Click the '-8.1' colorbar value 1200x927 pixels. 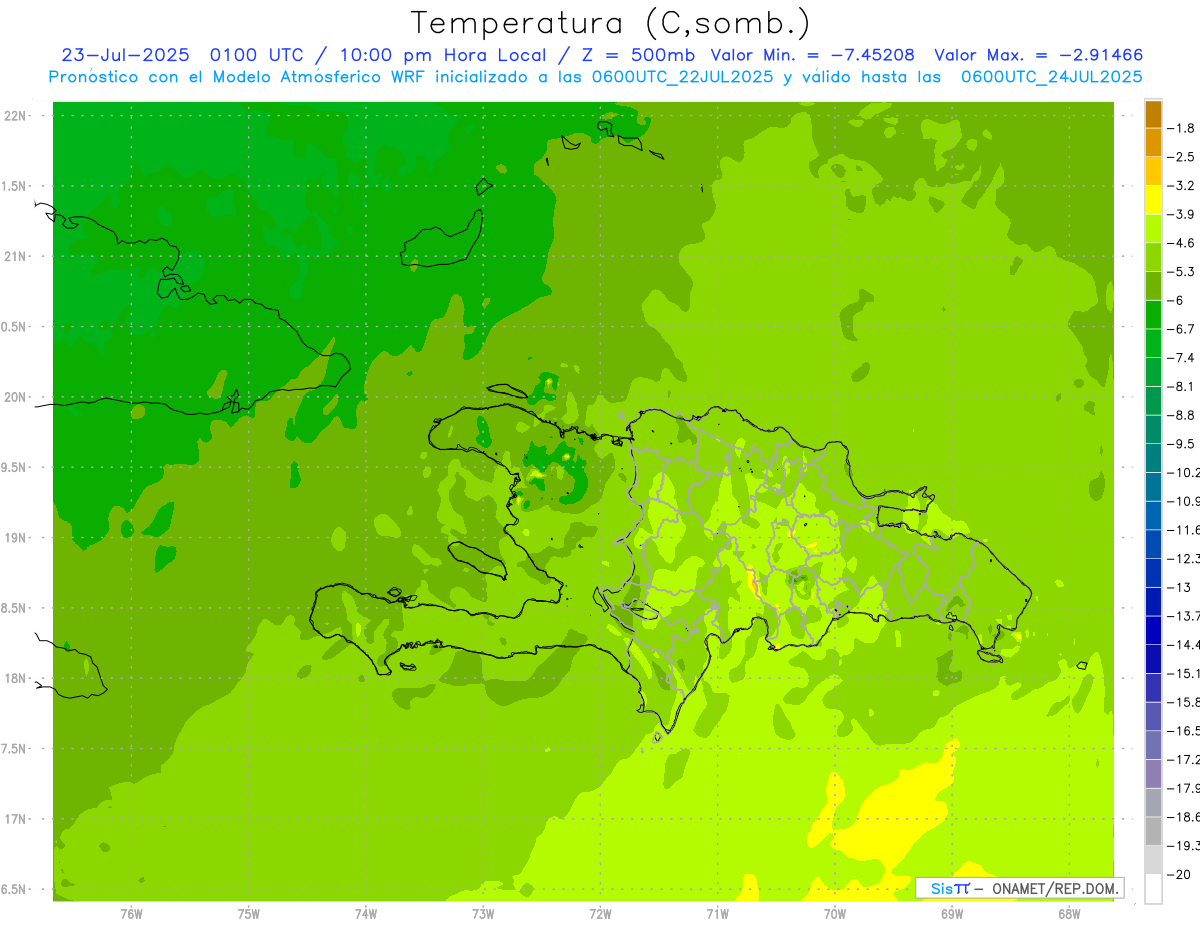(x=1182, y=386)
